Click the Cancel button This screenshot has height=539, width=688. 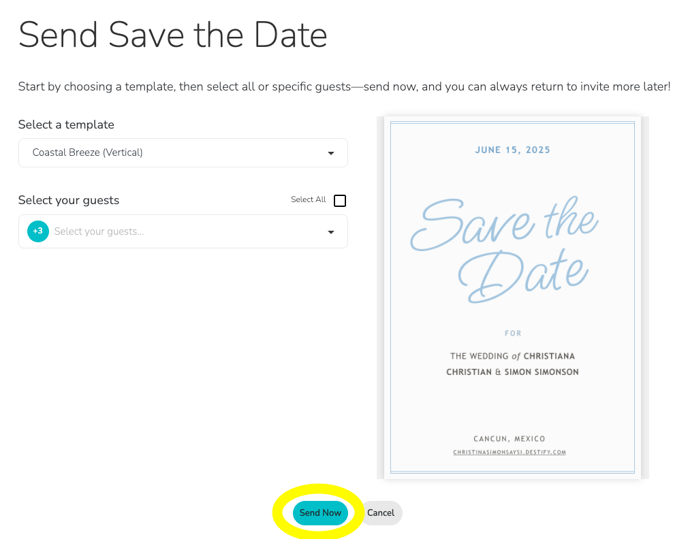[x=381, y=513]
